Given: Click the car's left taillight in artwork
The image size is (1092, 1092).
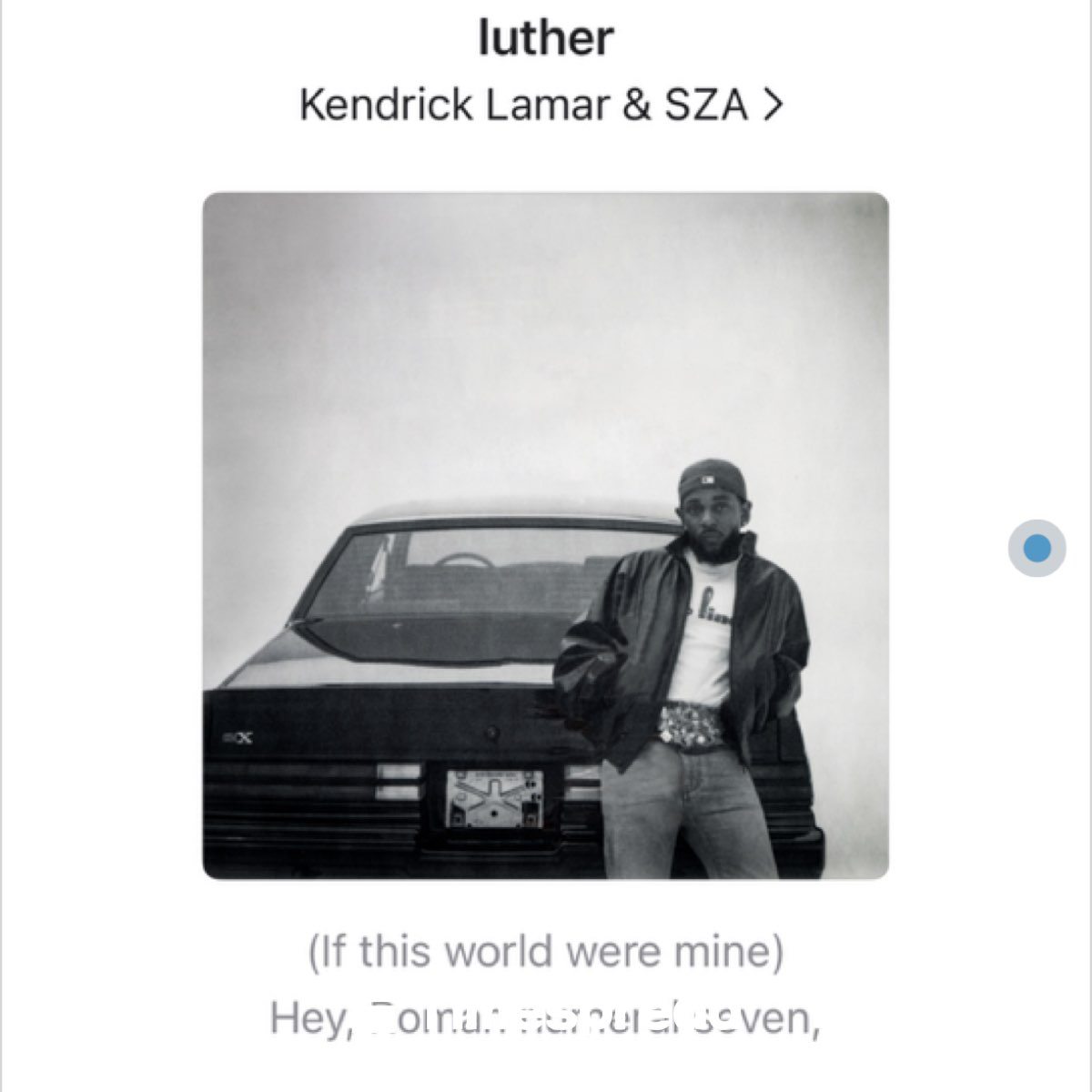Looking at the screenshot, I should [x=399, y=781].
